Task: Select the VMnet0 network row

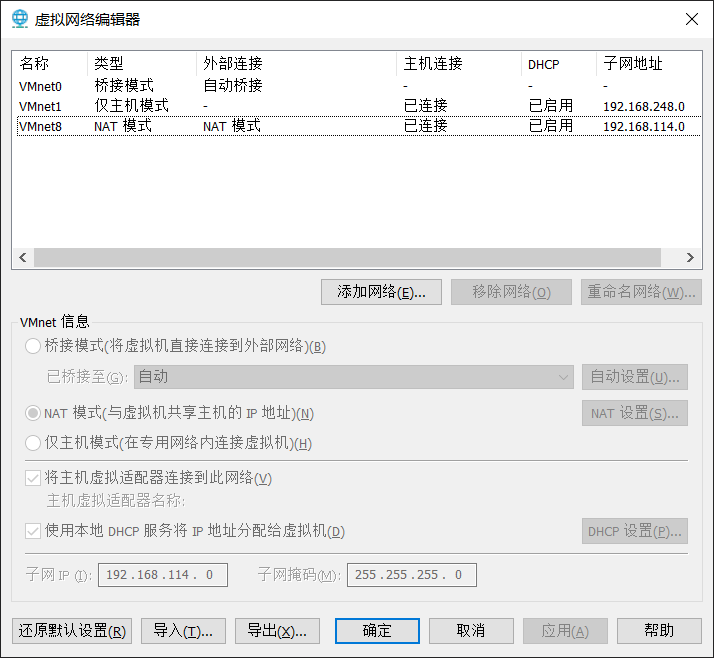Action: [359, 86]
